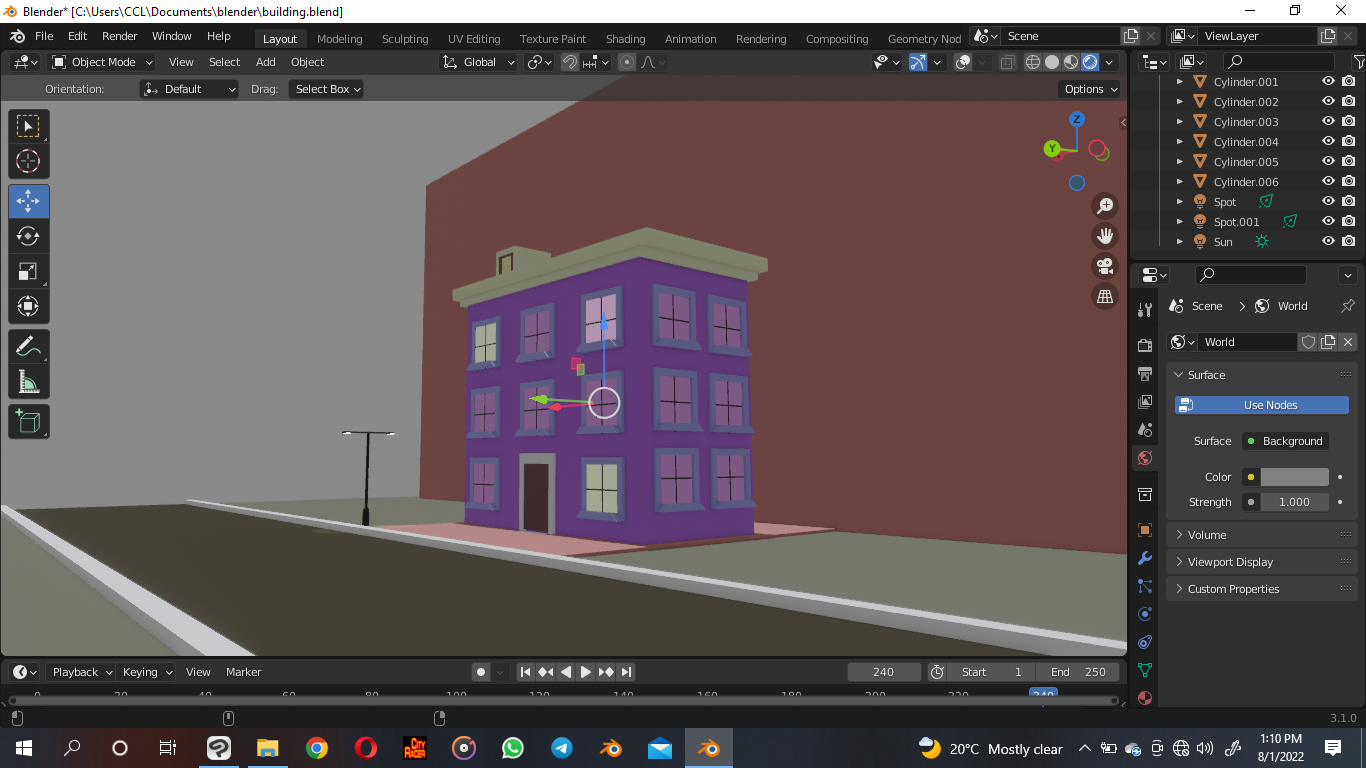Open Orientation Default dropdown
This screenshot has height=768, width=1366.
click(x=189, y=89)
